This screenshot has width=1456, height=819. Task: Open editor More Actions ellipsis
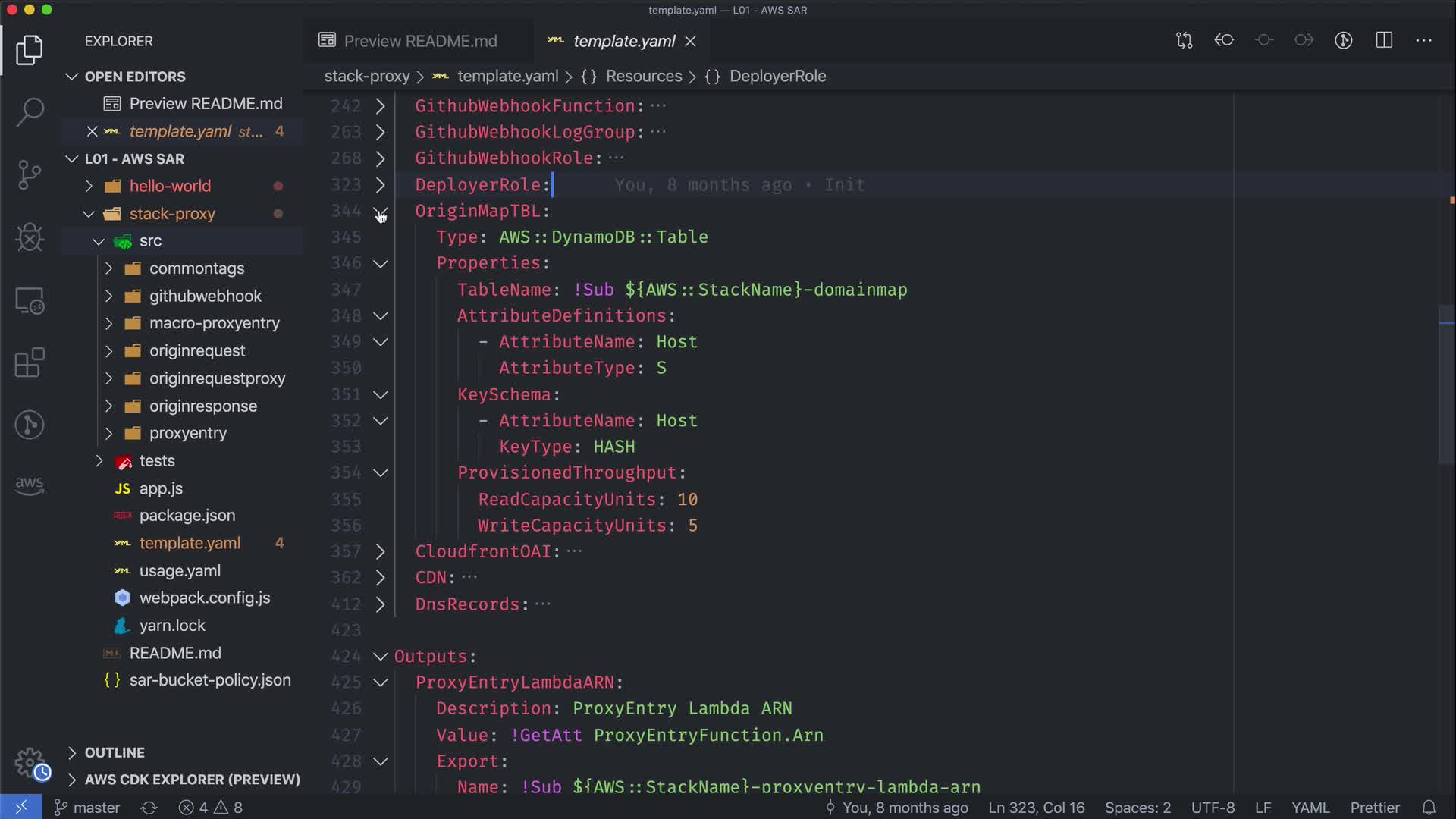click(x=1423, y=40)
